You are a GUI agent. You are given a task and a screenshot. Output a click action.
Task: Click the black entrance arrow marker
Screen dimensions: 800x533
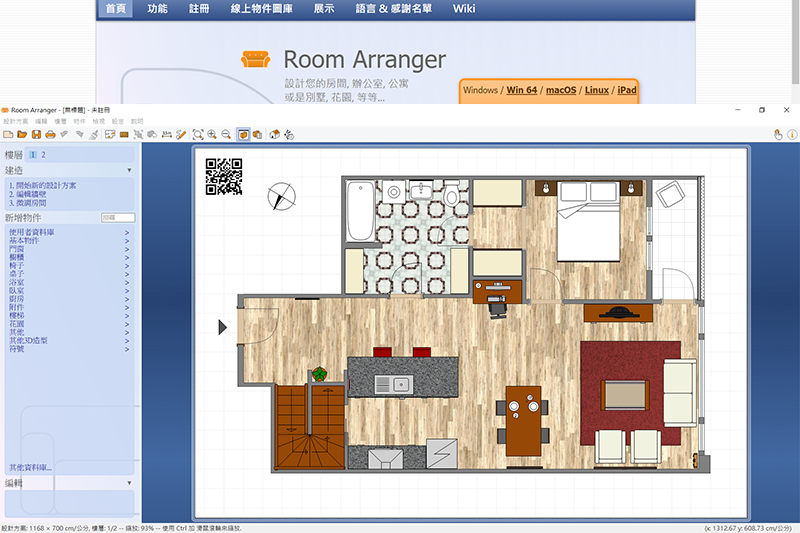pos(222,327)
